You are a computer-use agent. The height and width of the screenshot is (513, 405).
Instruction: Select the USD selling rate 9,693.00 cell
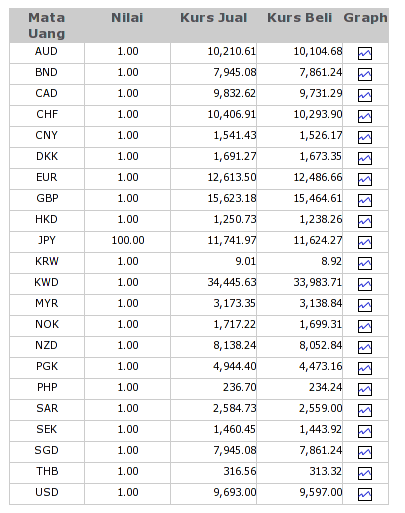tap(214, 493)
